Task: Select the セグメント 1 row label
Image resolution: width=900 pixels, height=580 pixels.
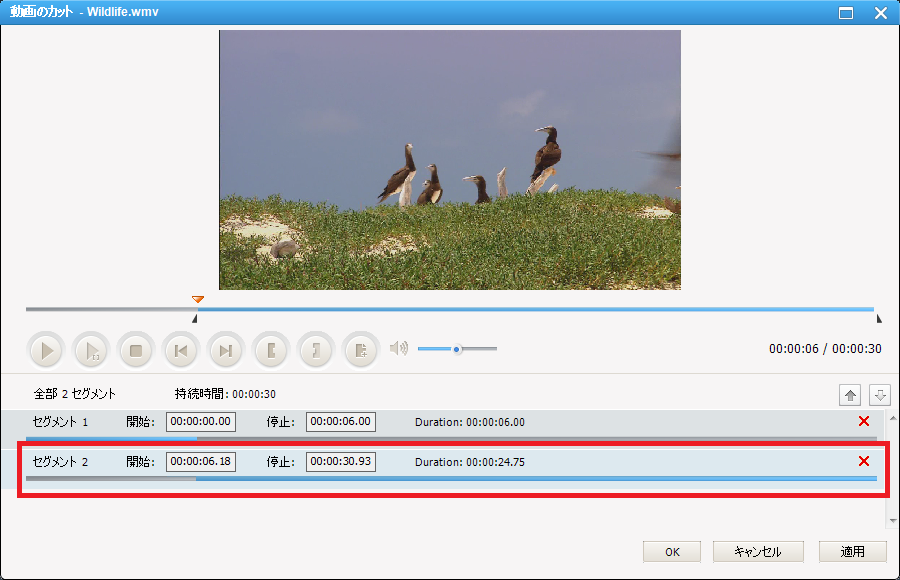Action: coord(60,422)
